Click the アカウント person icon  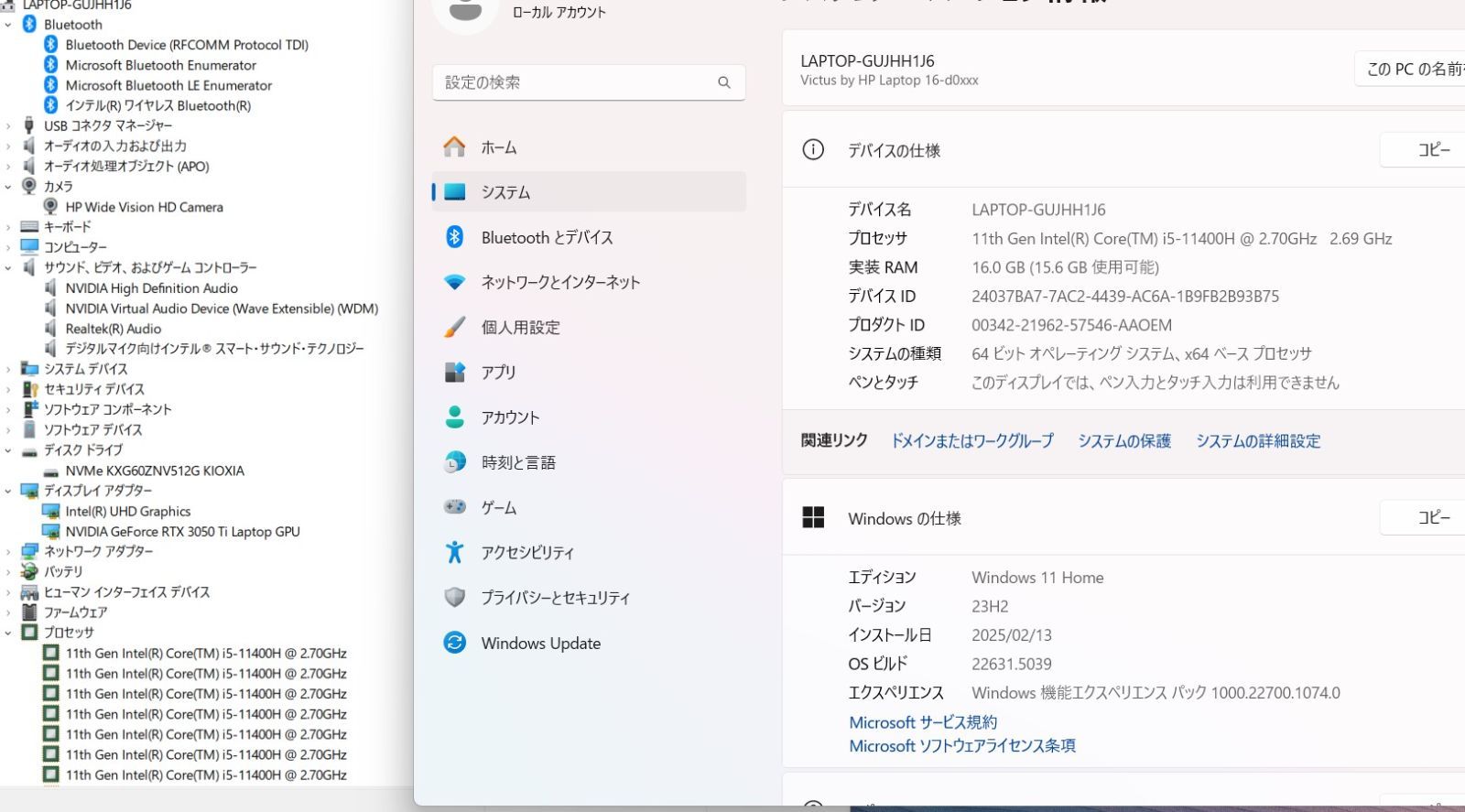click(455, 417)
